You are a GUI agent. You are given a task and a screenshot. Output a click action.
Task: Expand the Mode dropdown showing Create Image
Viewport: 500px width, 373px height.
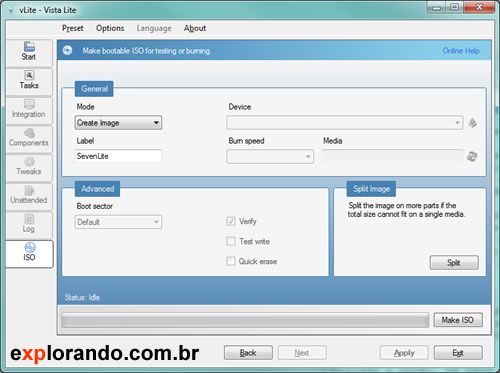[118, 123]
